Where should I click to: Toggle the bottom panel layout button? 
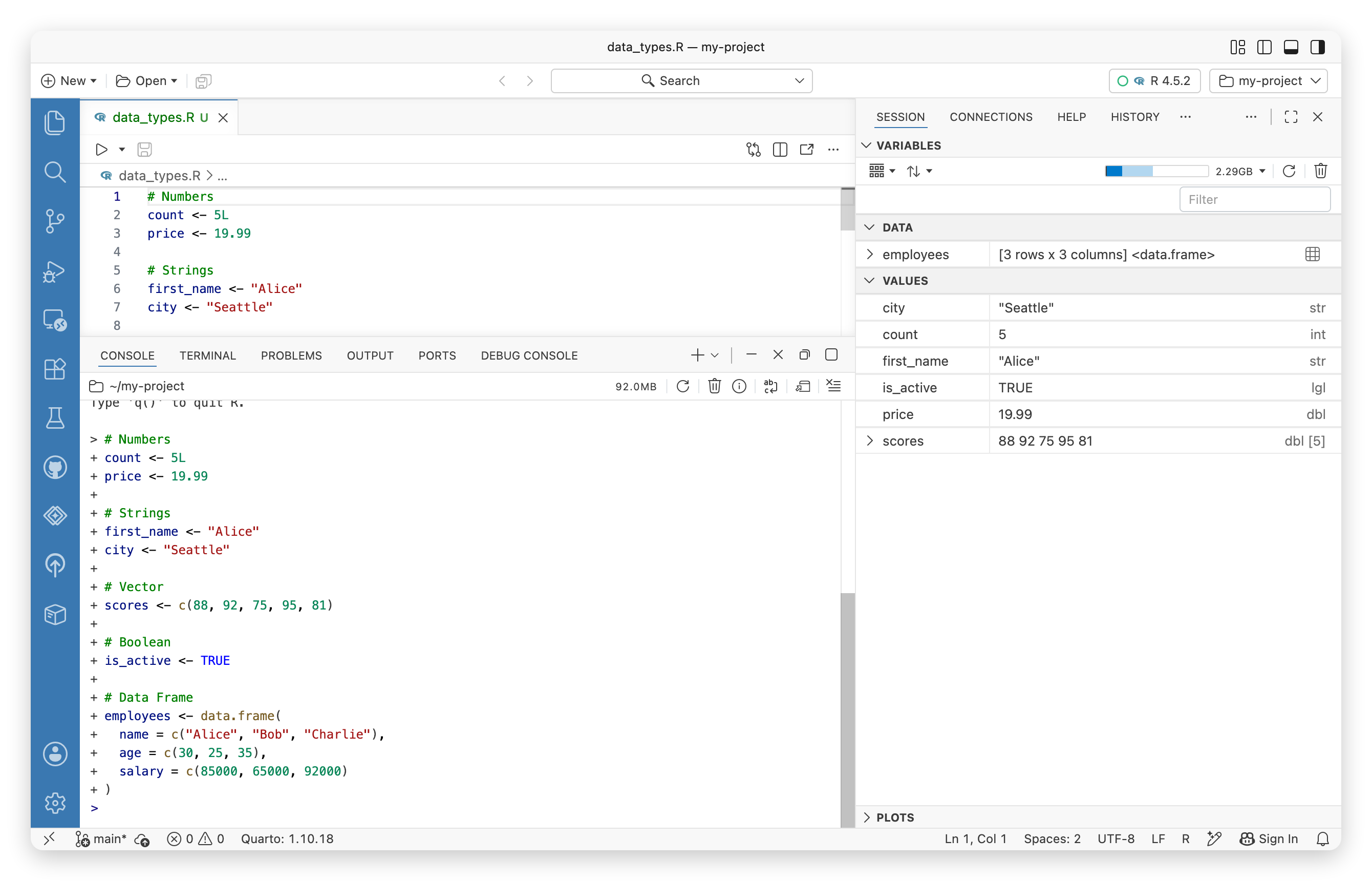1291,47
